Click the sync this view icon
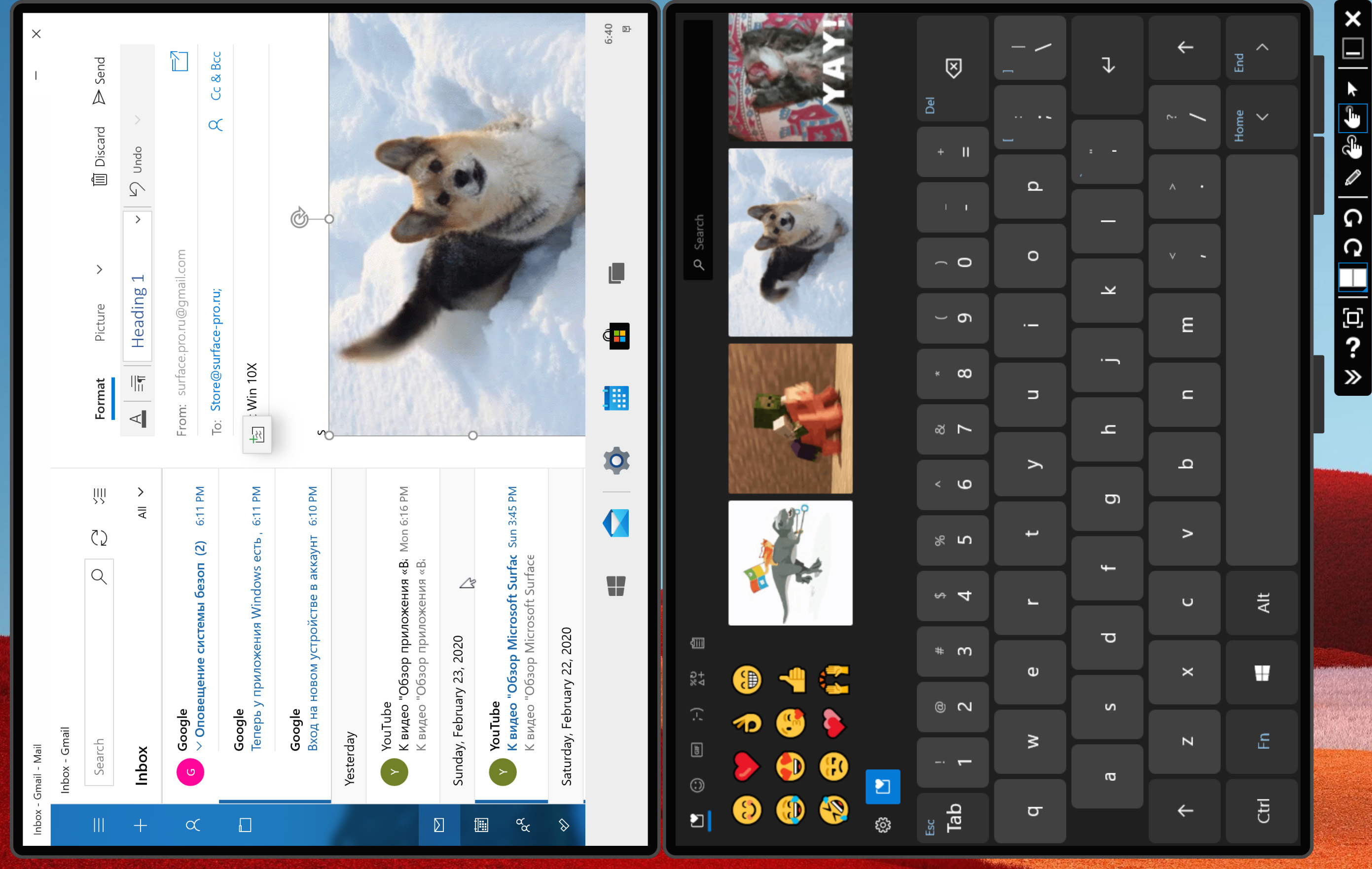1372x869 pixels. (x=99, y=538)
